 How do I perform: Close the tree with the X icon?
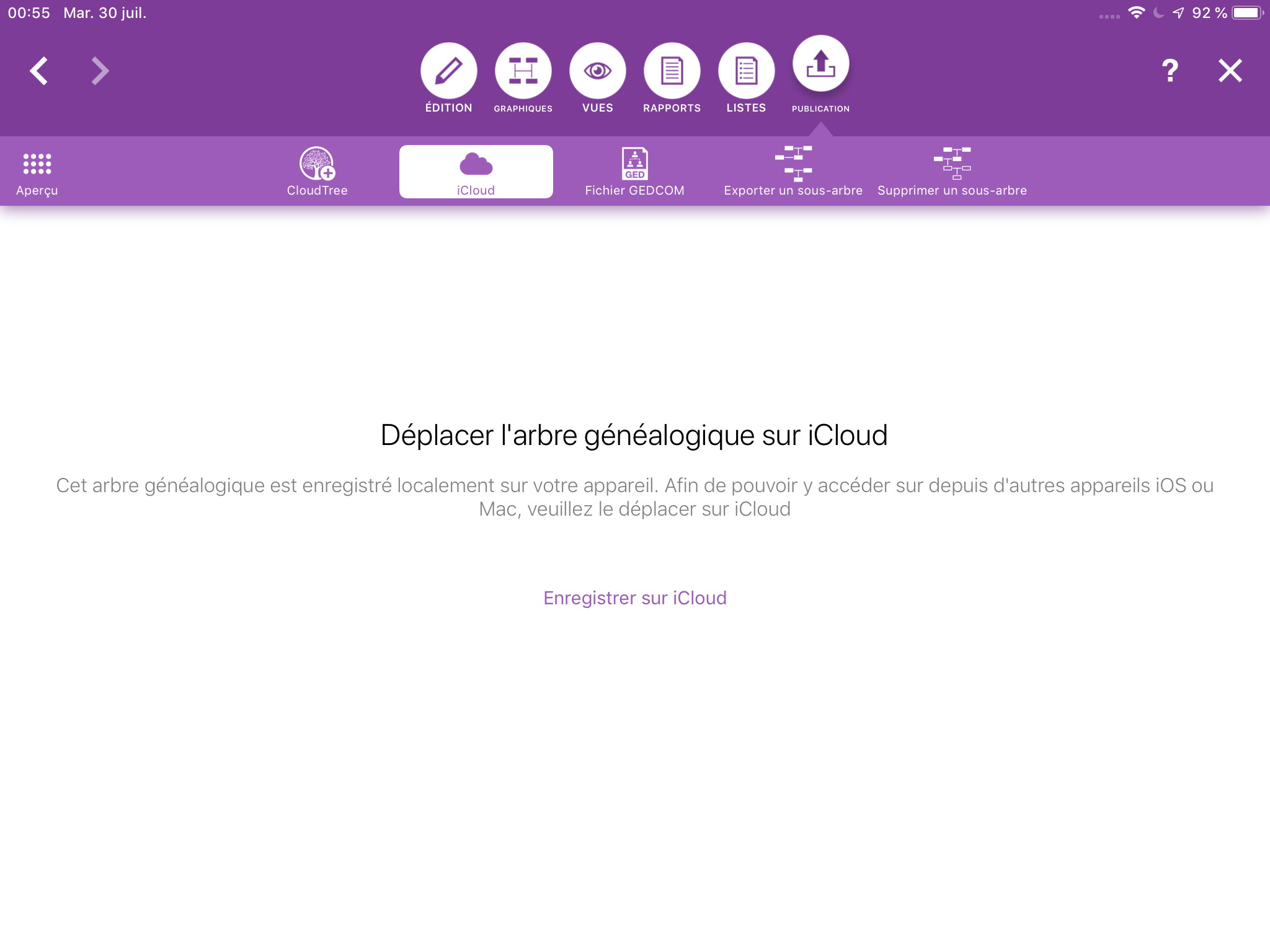tap(1230, 71)
